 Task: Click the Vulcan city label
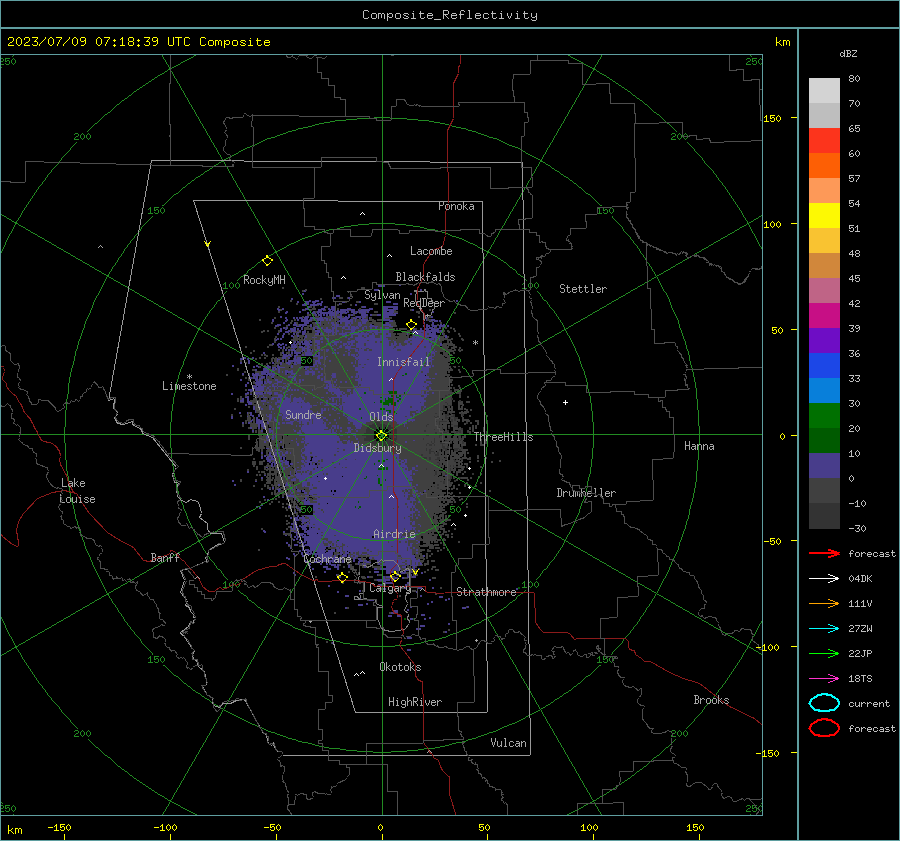(509, 743)
